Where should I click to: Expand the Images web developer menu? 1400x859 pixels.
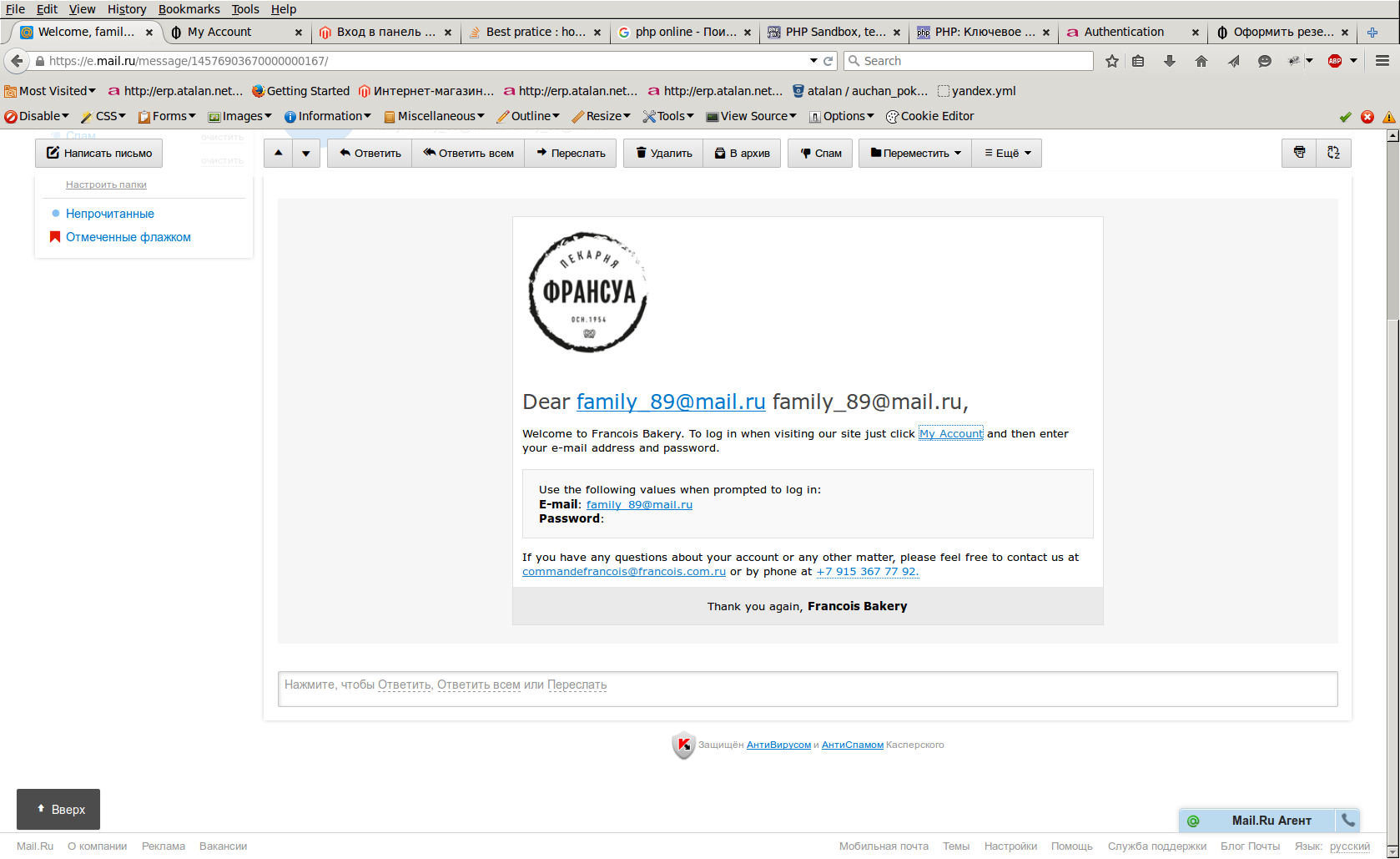tap(240, 116)
